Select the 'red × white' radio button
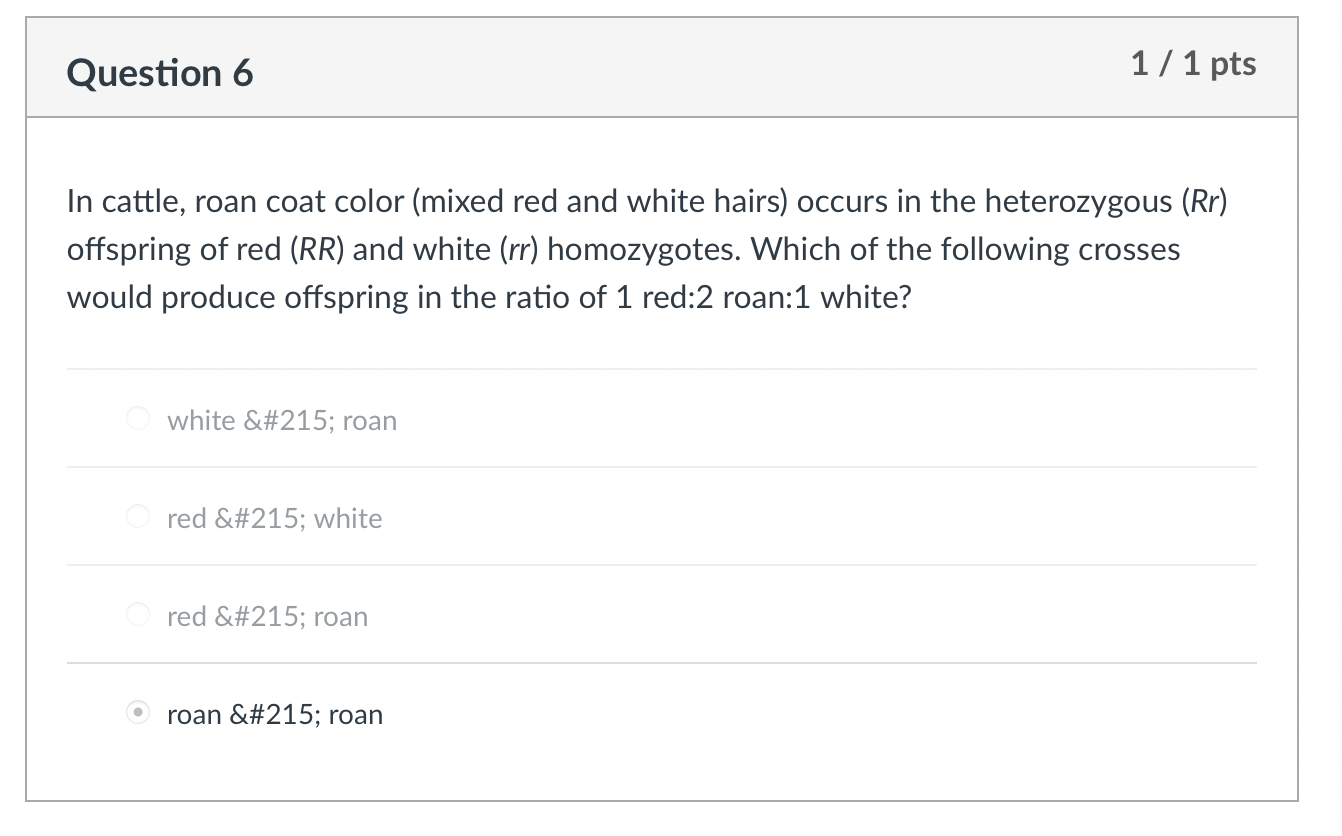 coord(137,516)
